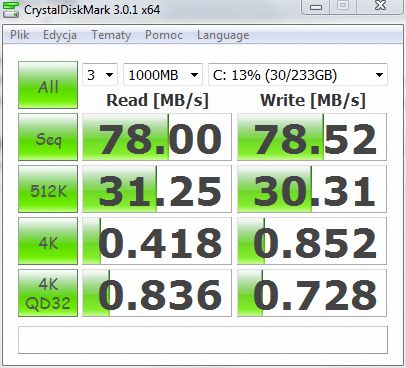Open the Tematy menu
Viewport: 406px width, 368px height.
tap(111, 35)
